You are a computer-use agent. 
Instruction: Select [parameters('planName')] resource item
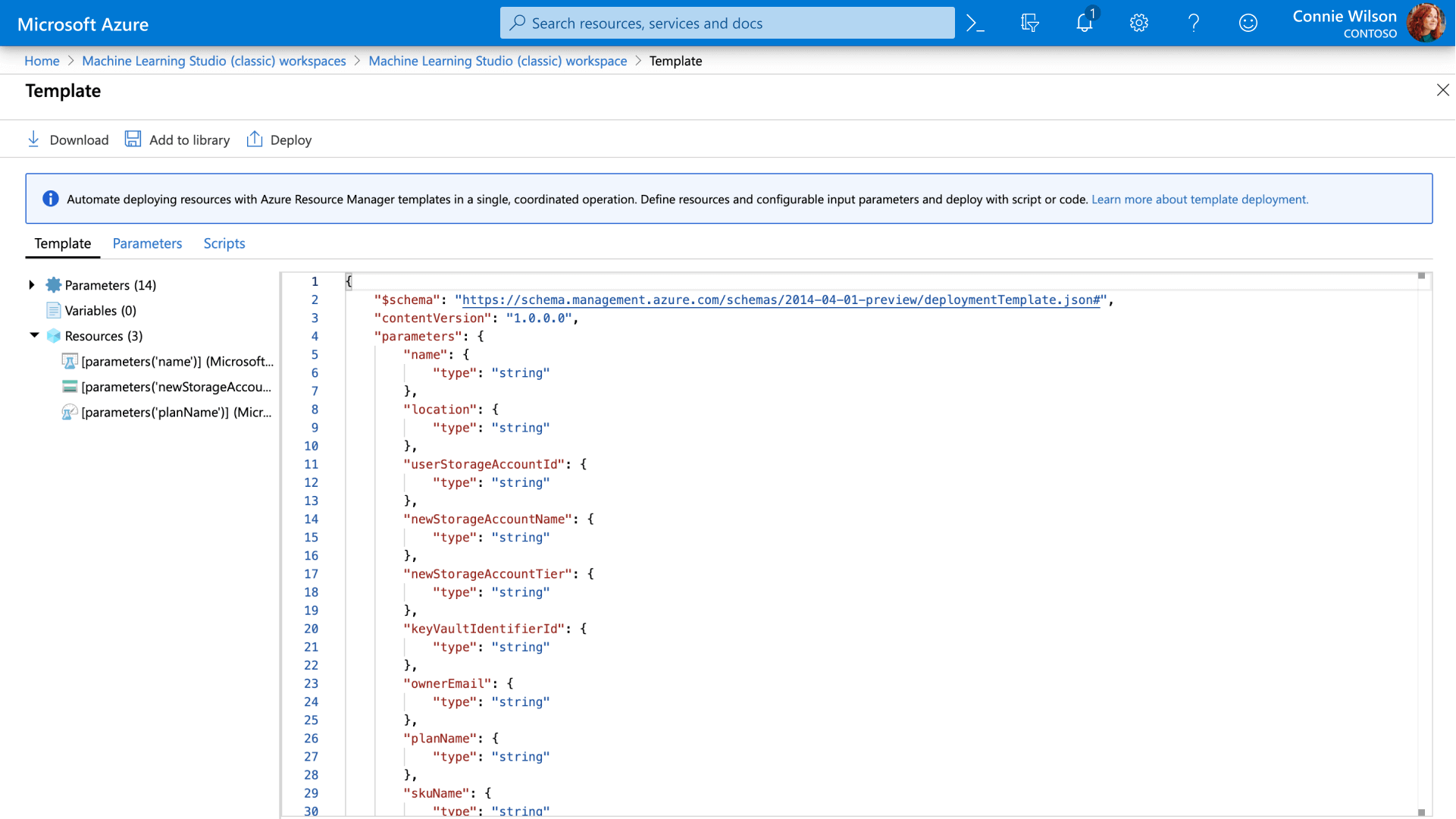tap(177, 413)
